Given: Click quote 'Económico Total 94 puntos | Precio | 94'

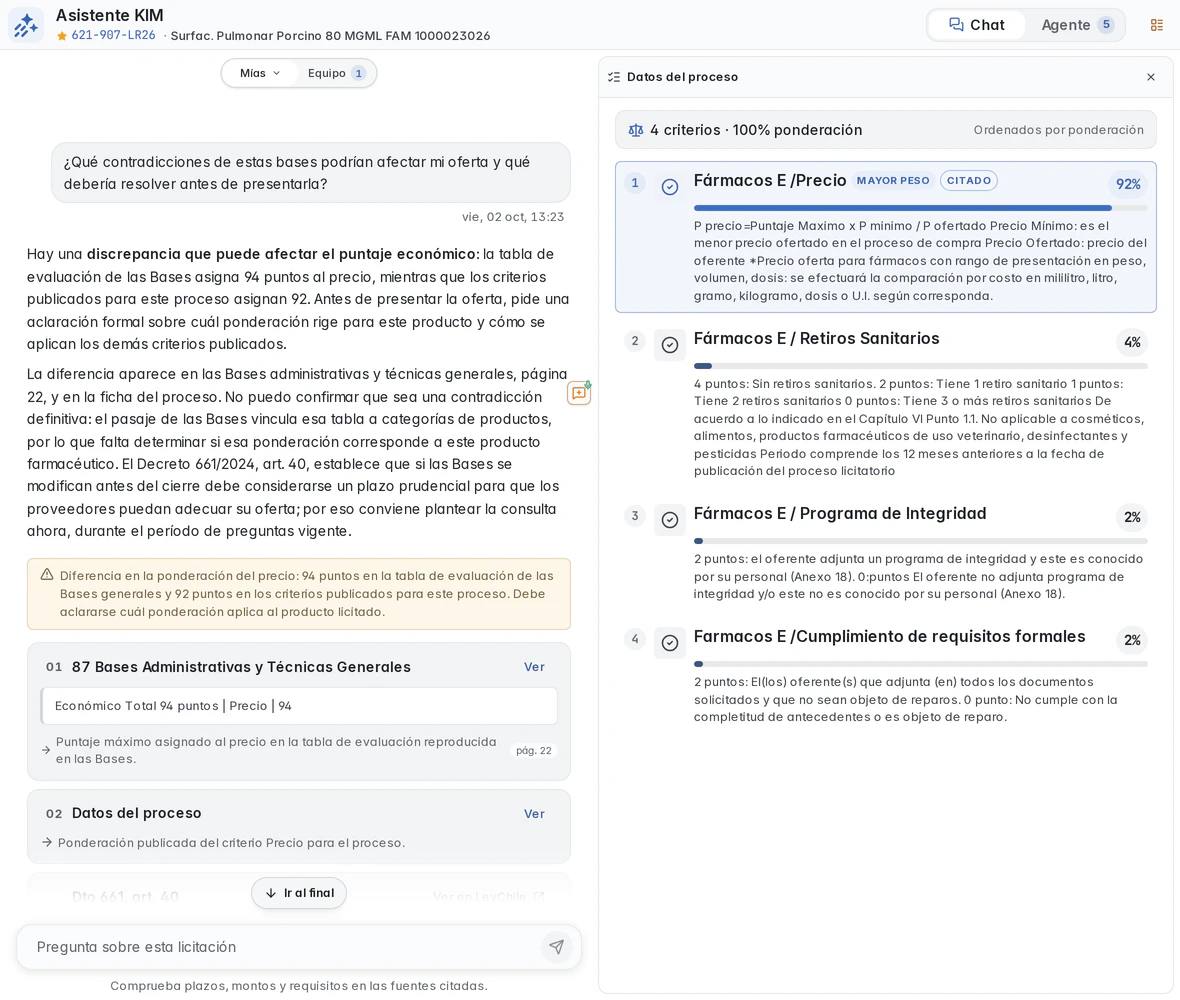Looking at the screenshot, I should pyautogui.click(x=300, y=706).
